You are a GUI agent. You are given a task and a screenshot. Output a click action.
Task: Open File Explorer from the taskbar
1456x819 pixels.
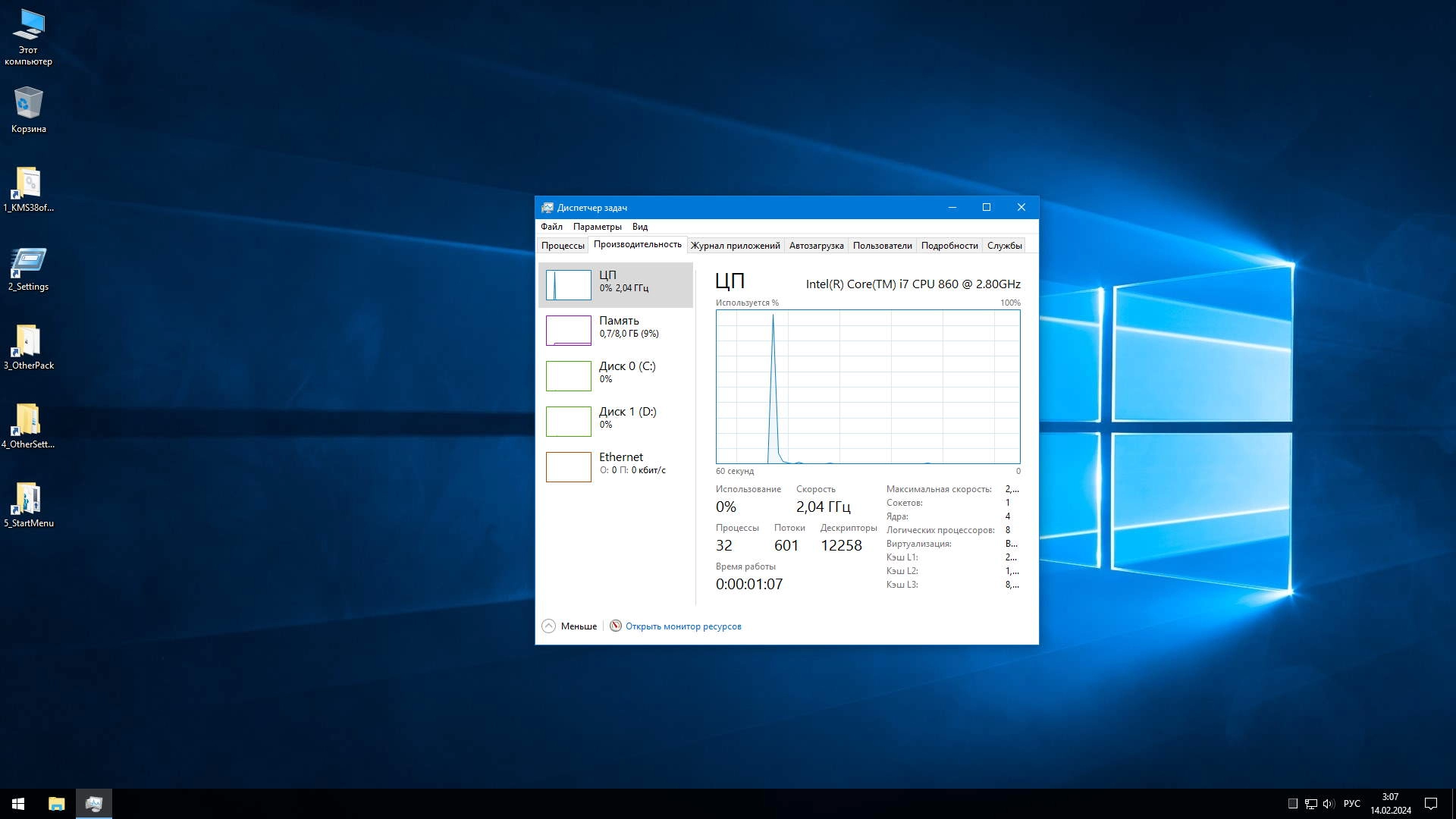[57, 804]
